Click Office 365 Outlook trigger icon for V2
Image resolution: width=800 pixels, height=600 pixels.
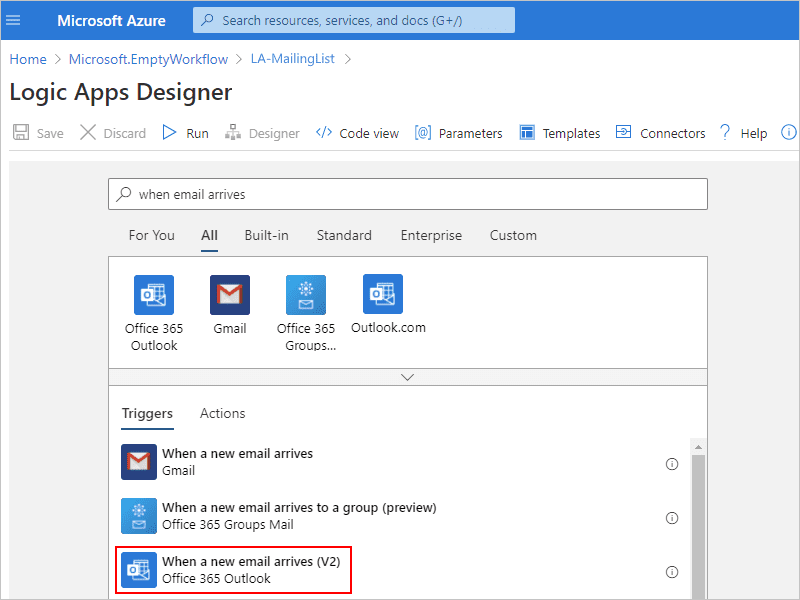click(x=139, y=570)
